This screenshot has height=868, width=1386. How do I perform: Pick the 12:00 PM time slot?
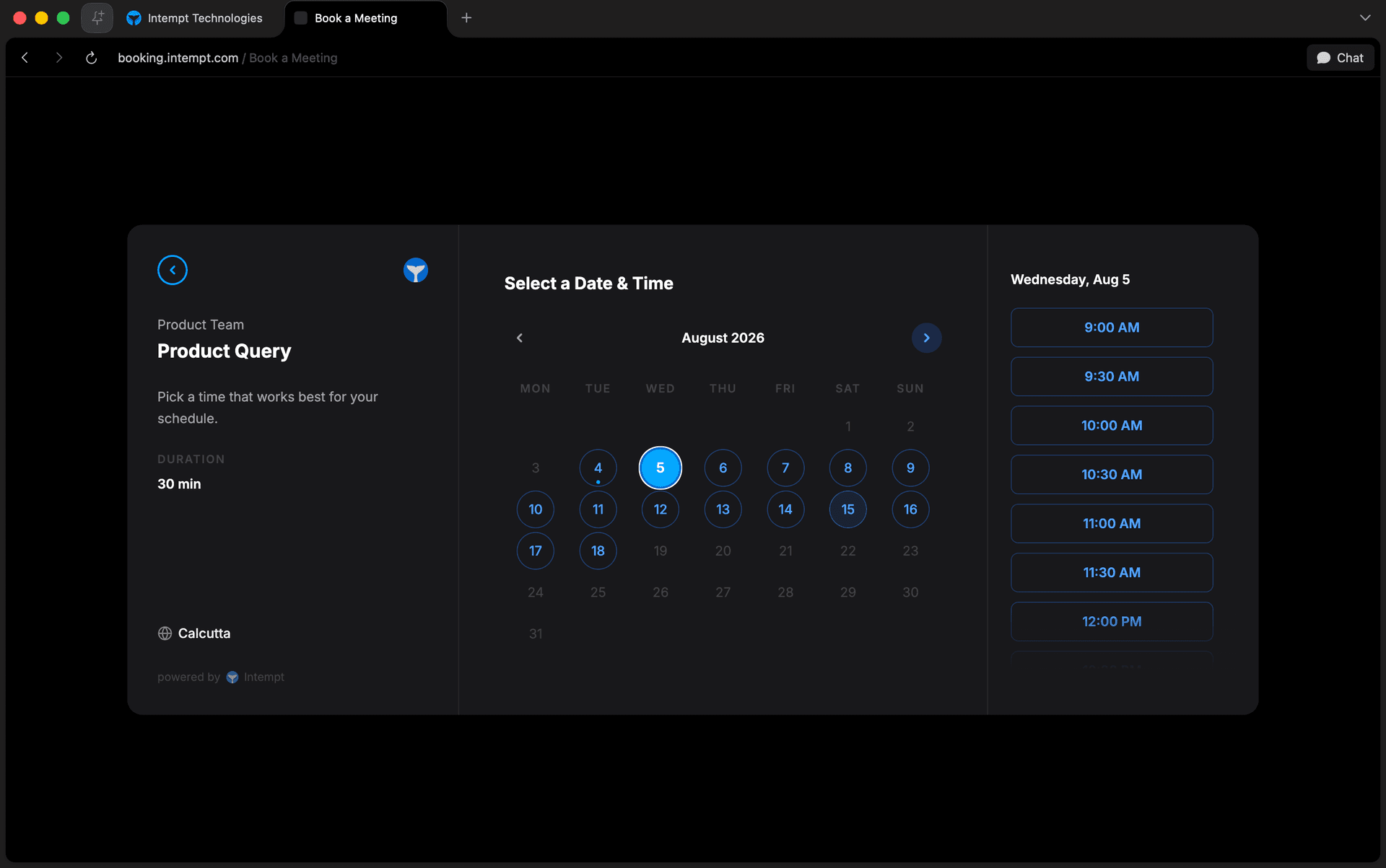tap(1112, 622)
